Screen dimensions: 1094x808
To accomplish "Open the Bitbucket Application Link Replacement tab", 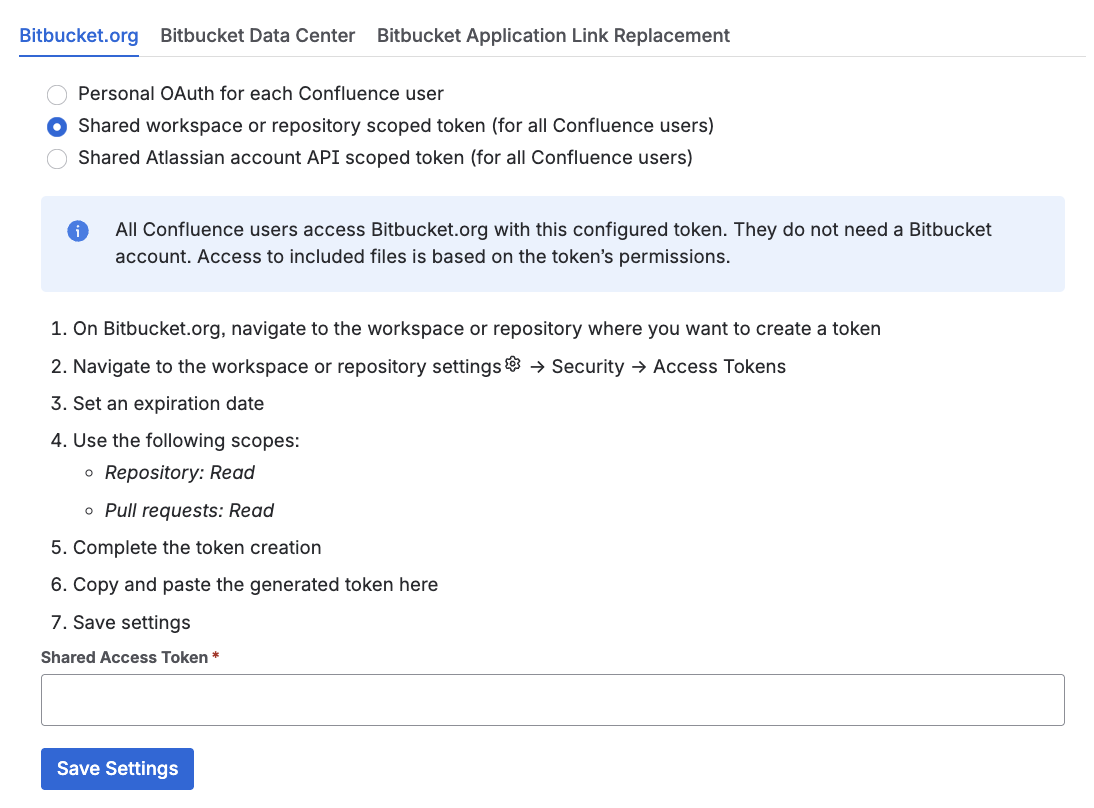I will [x=553, y=35].
